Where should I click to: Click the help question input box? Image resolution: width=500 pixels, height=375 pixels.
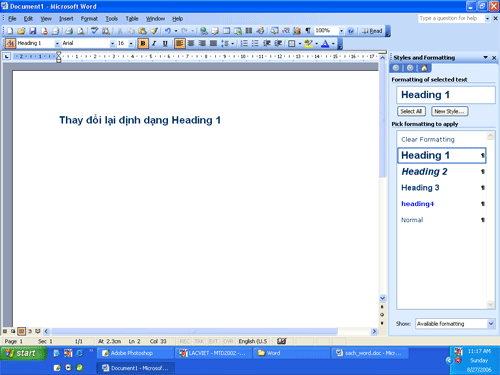pyautogui.click(x=451, y=18)
